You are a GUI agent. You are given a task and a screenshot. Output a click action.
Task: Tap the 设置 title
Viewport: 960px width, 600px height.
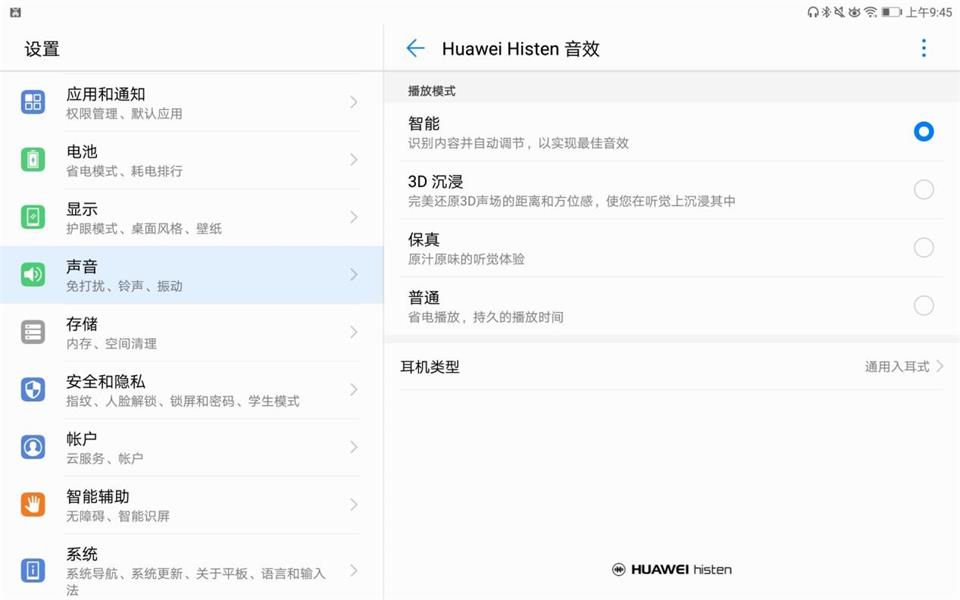(x=42, y=49)
